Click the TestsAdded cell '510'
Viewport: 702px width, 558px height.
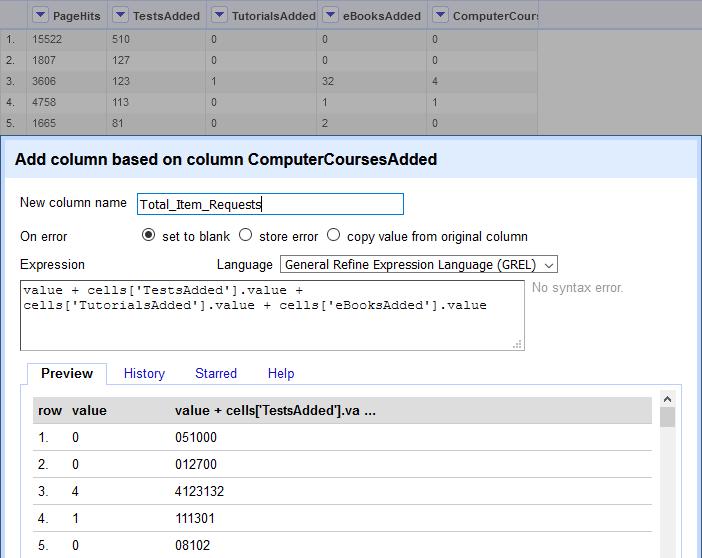tap(121, 39)
